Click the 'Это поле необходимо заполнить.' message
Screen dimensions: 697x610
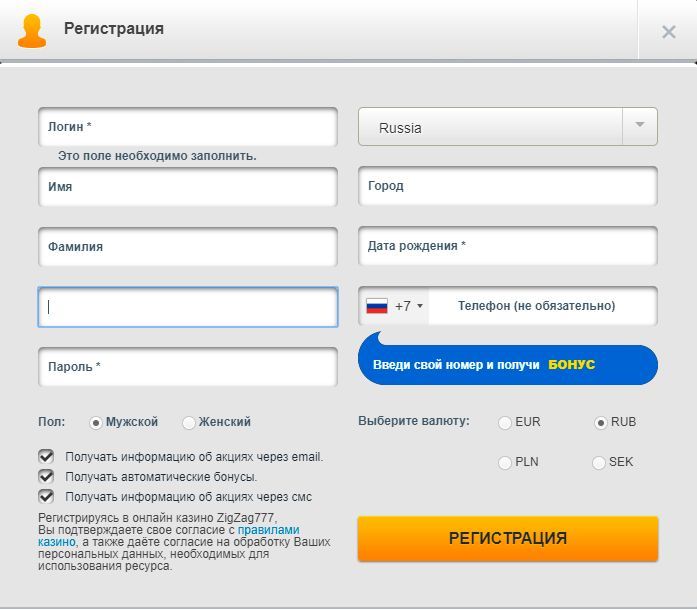157,156
